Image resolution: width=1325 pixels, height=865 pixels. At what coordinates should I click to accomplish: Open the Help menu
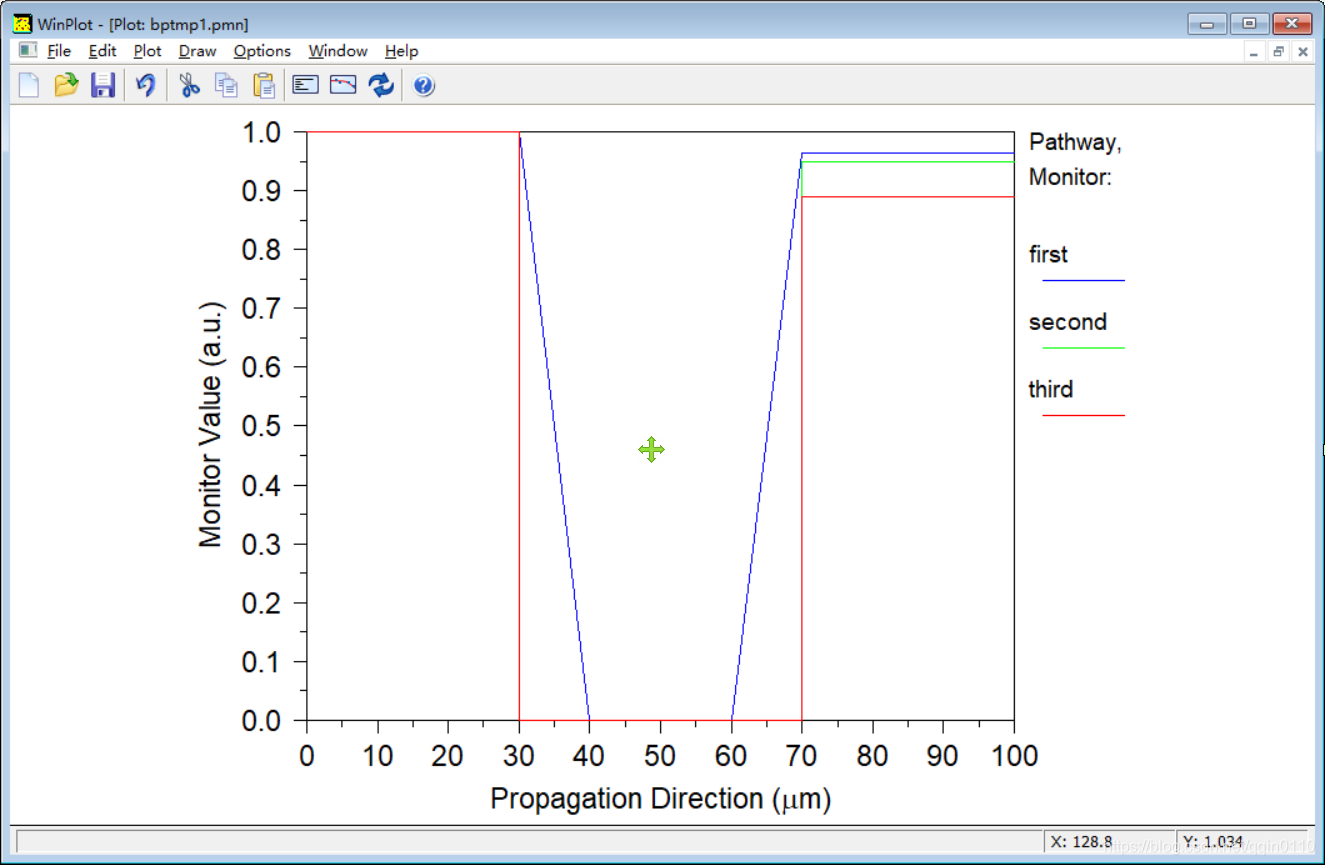(x=401, y=51)
